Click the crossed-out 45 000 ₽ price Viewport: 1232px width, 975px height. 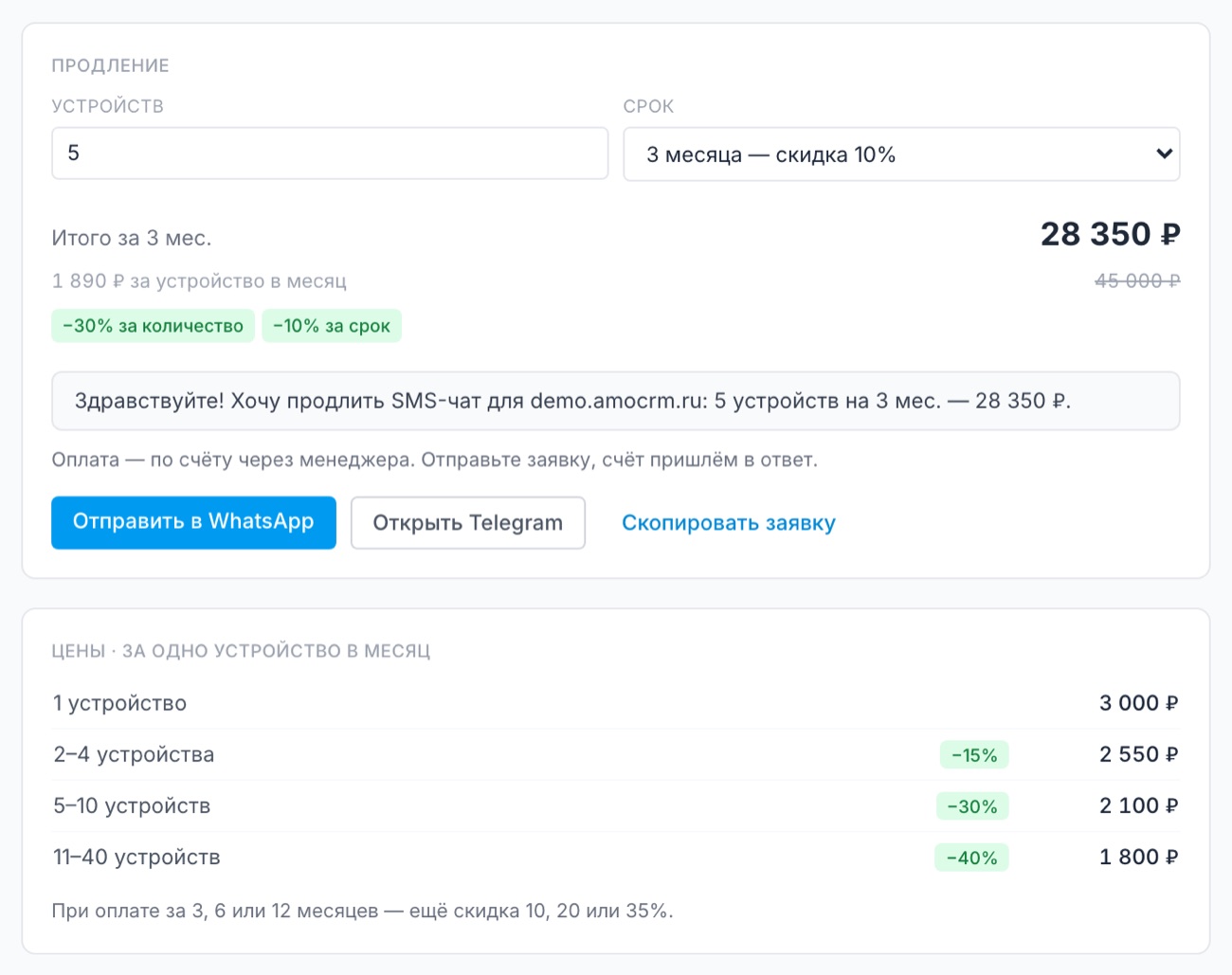(x=1137, y=280)
